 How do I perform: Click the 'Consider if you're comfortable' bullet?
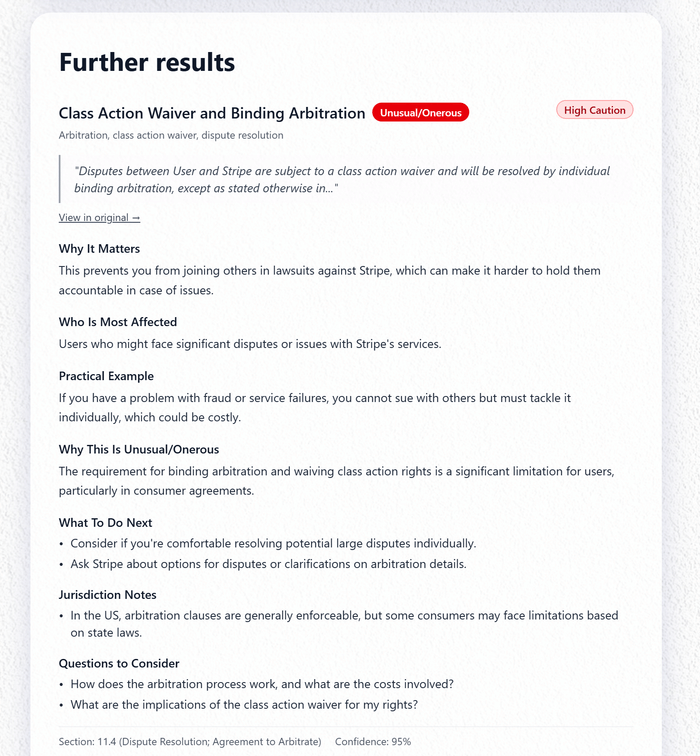273,544
